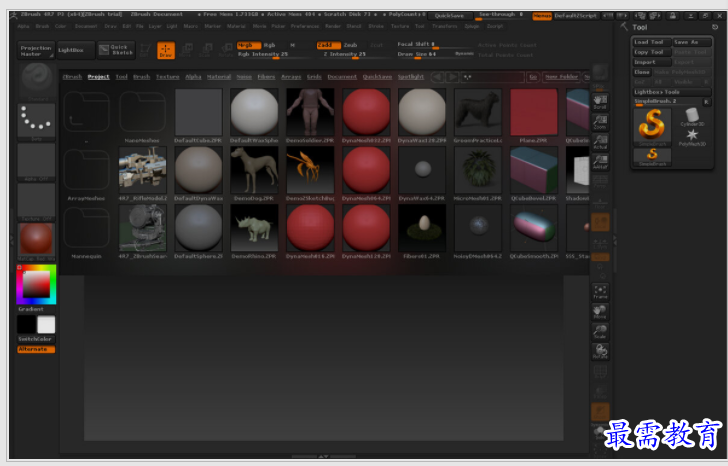Click the Scroll canvas icon
The height and width of the screenshot is (466, 728).
tap(600, 101)
